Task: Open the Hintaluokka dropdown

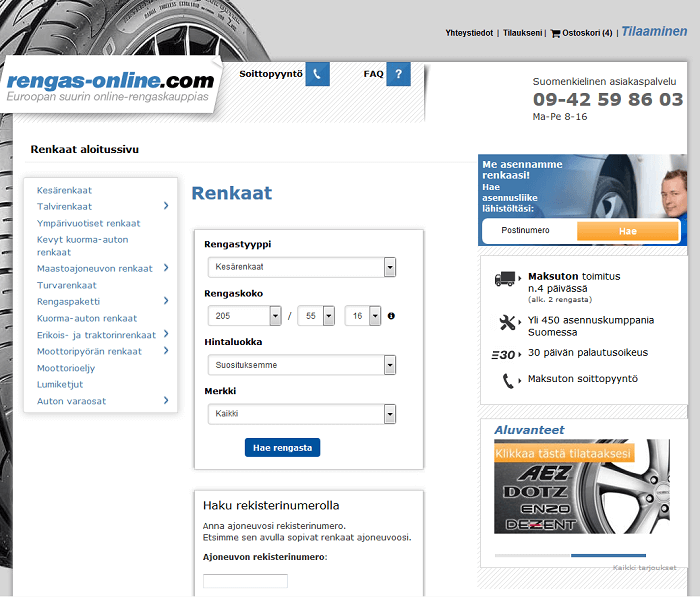Action: [x=302, y=365]
